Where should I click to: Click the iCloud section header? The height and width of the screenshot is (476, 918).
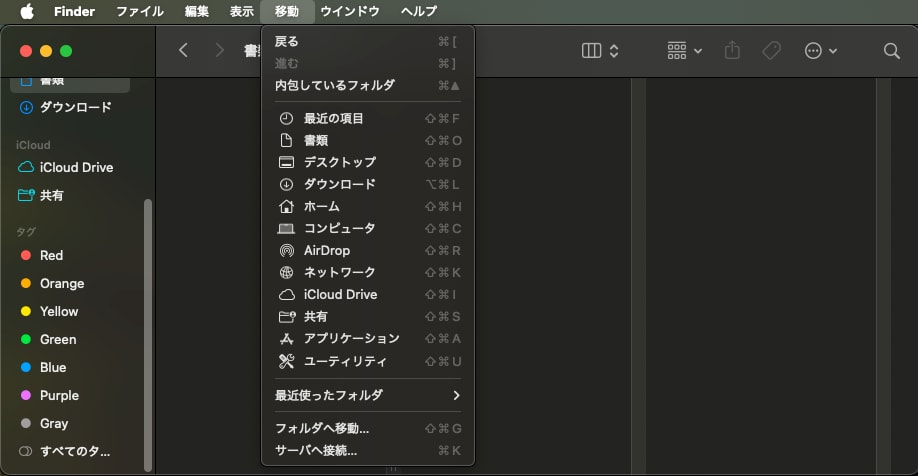[x=33, y=145]
